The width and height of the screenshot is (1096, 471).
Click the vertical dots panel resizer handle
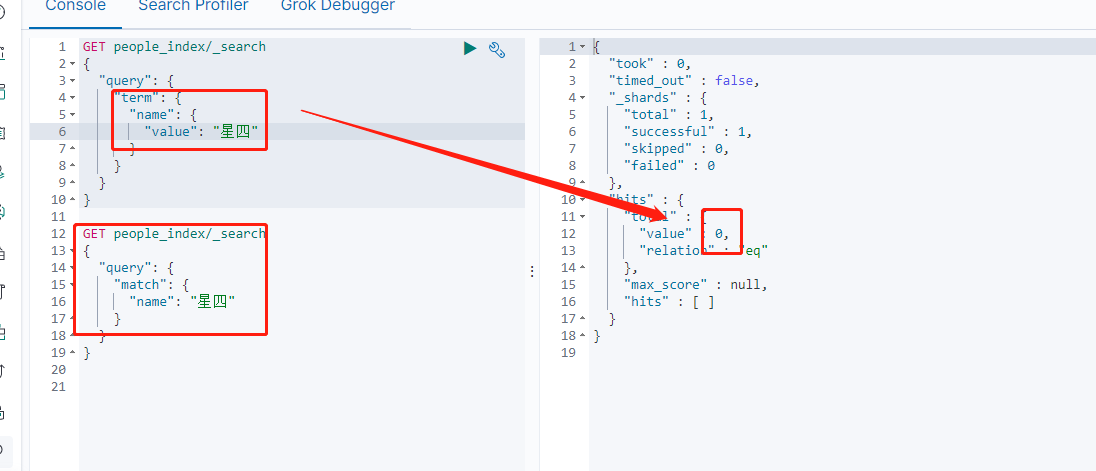pos(532,271)
